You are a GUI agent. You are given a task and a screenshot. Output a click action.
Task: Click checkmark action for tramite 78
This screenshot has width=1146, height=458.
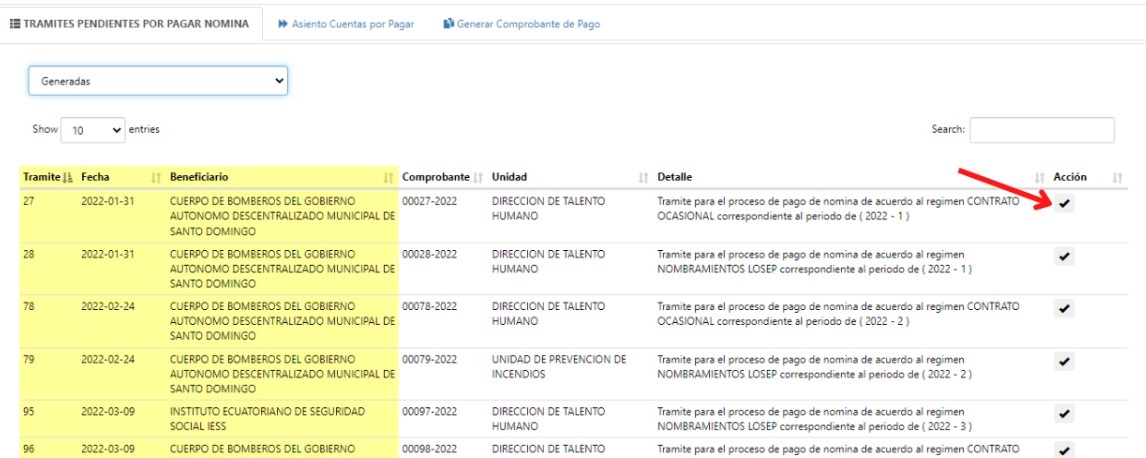[1064, 308]
